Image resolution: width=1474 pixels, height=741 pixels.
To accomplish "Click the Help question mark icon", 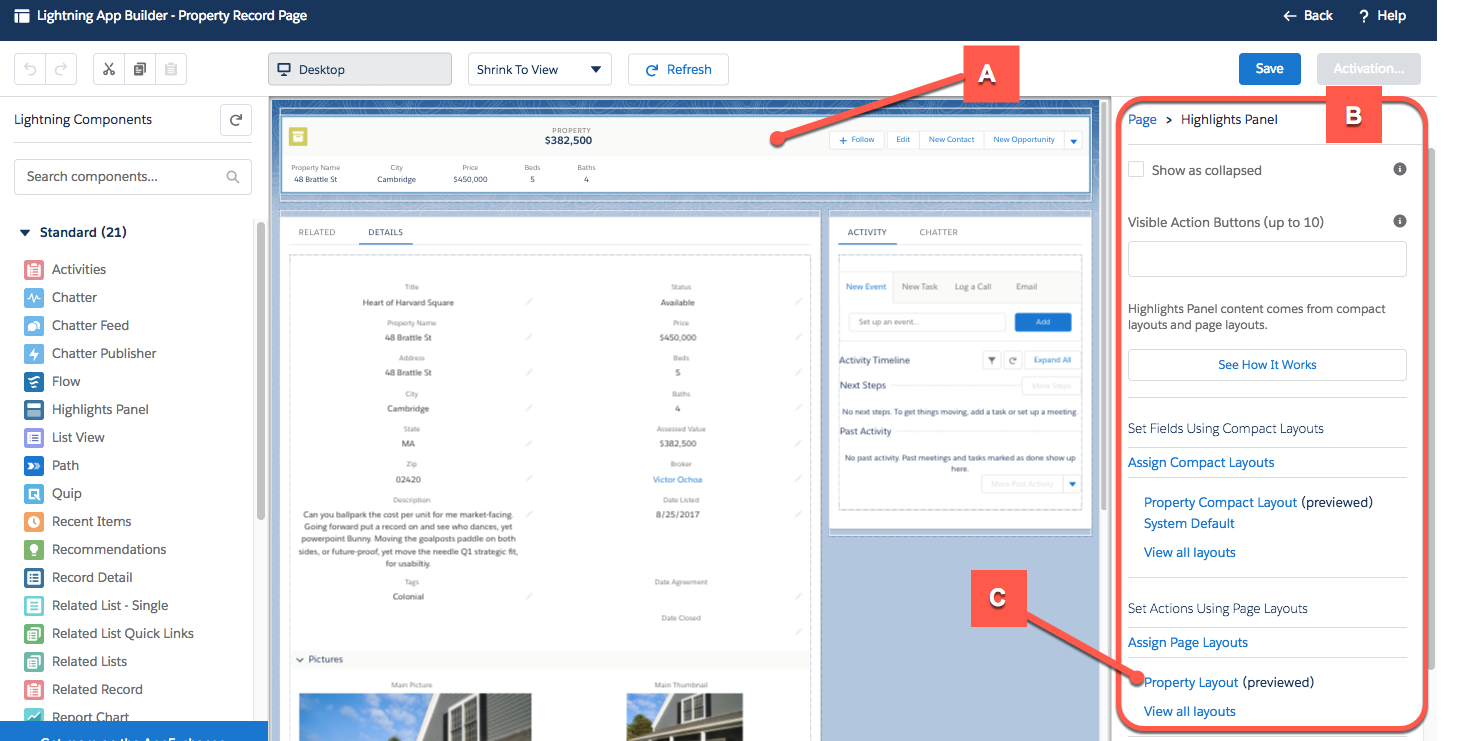I will (1363, 15).
